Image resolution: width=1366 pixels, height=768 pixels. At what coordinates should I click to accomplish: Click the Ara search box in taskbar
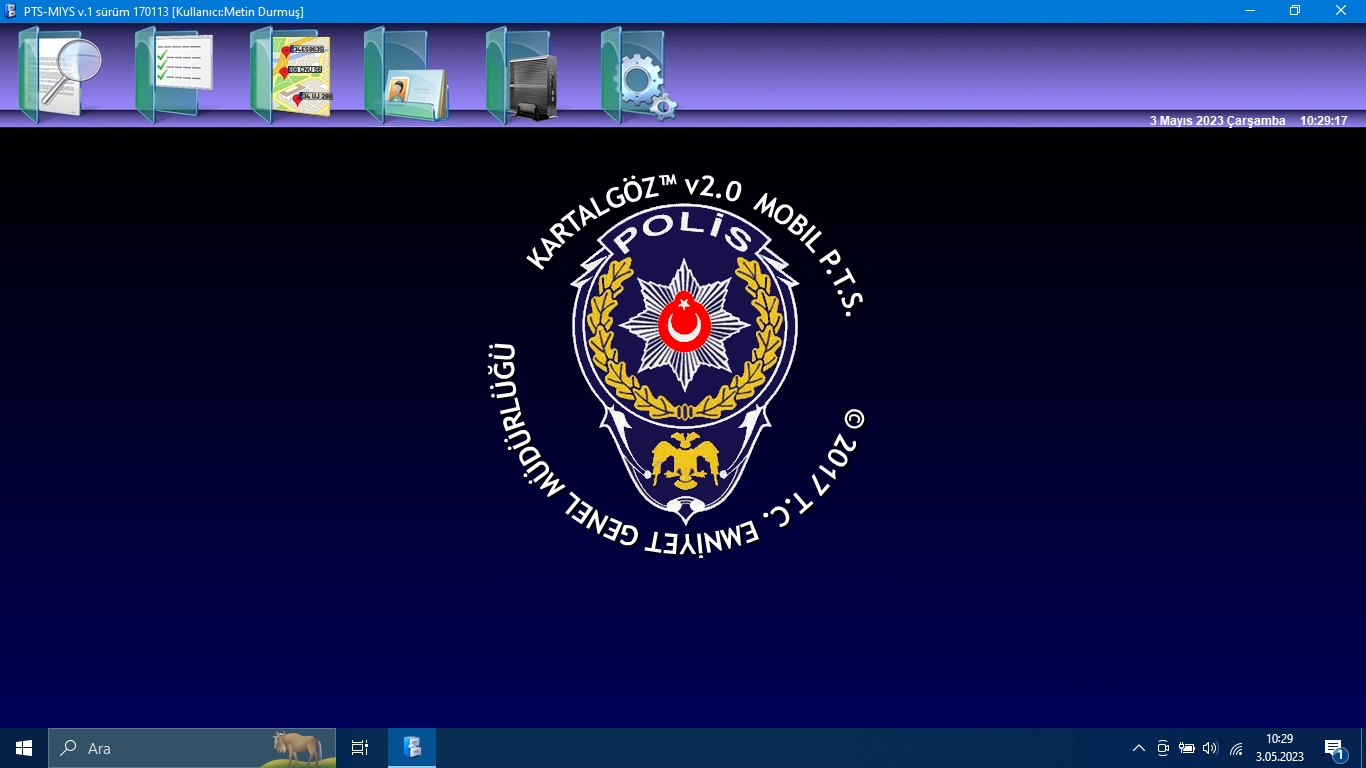(x=192, y=748)
